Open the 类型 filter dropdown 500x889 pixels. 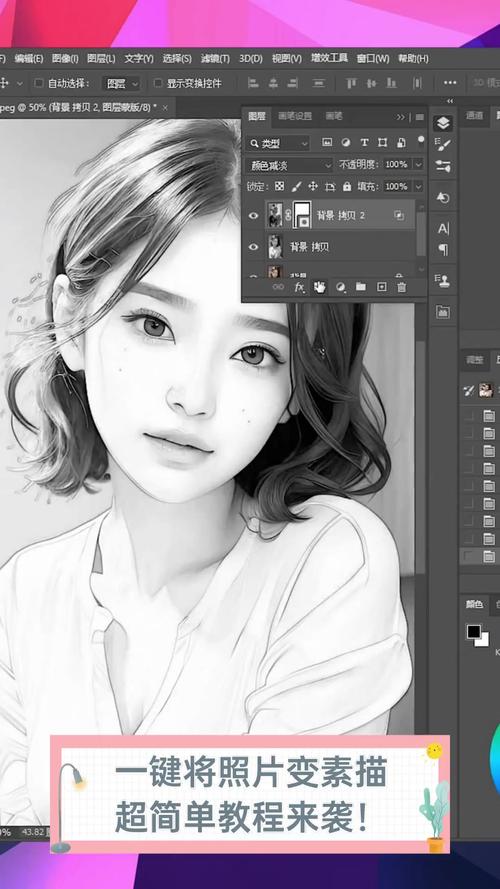(x=278, y=143)
